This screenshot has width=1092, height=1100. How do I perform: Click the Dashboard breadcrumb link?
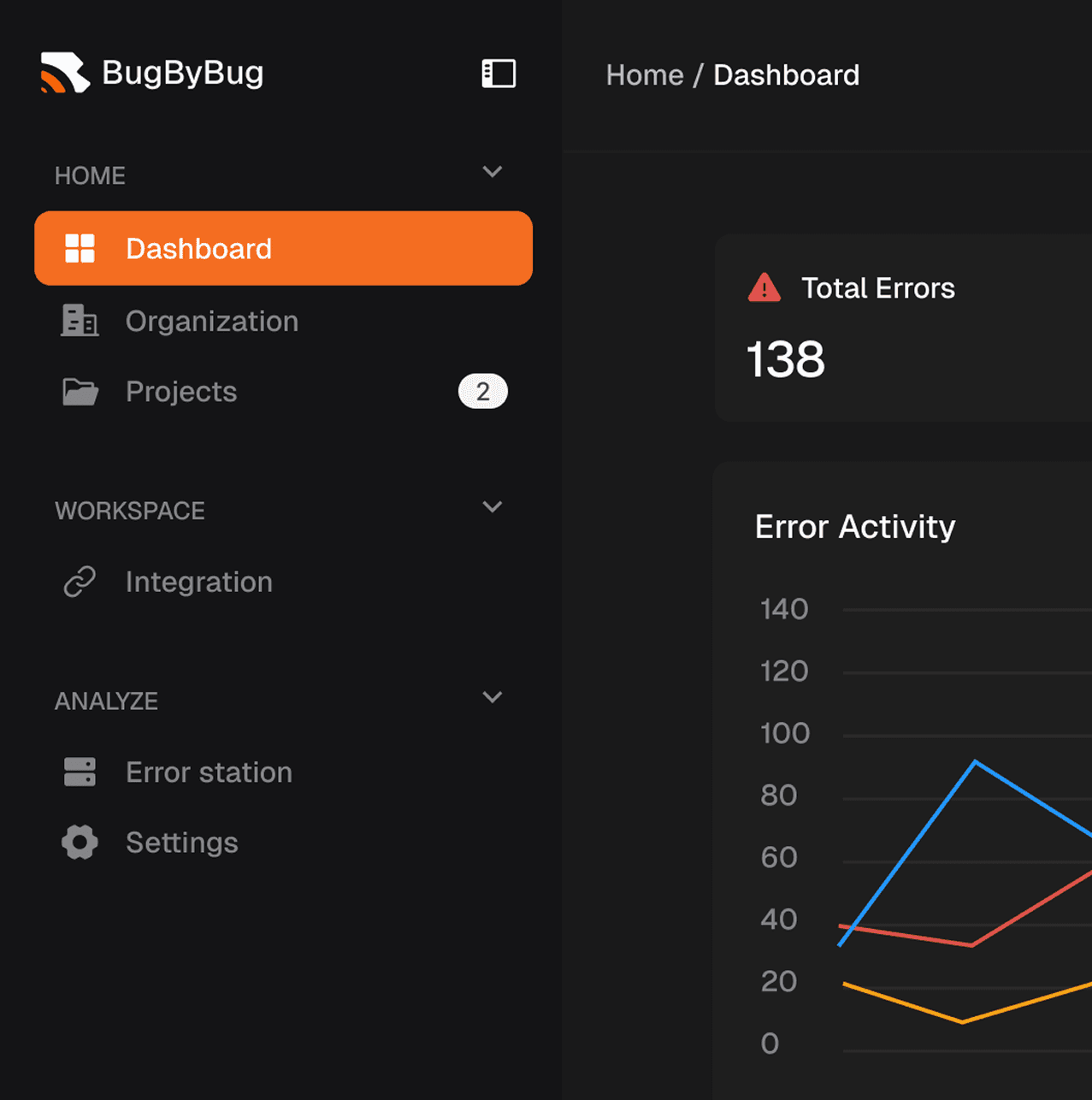coord(786,75)
